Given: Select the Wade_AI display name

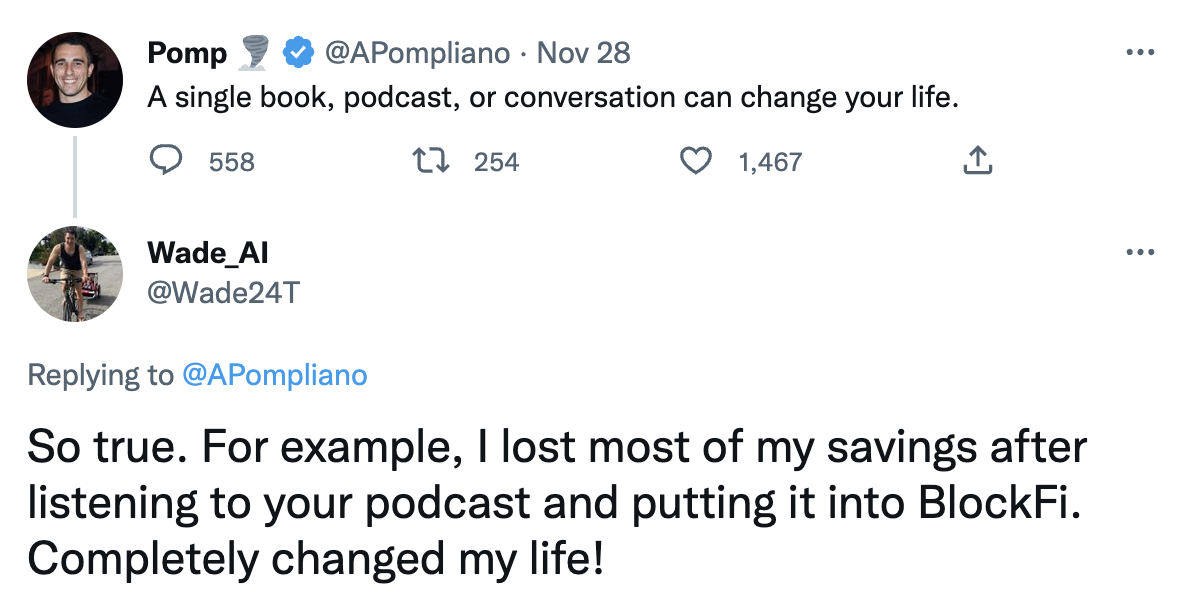Looking at the screenshot, I should [207, 253].
